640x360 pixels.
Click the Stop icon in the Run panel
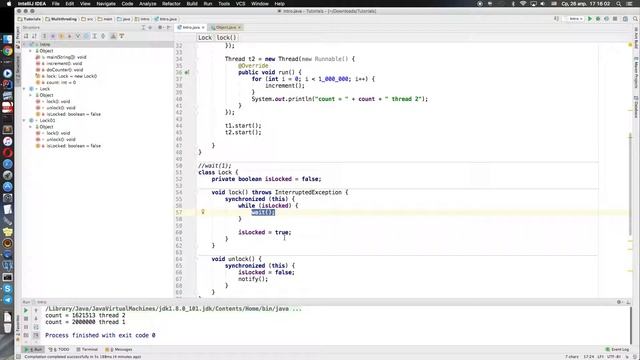coord(26,319)
